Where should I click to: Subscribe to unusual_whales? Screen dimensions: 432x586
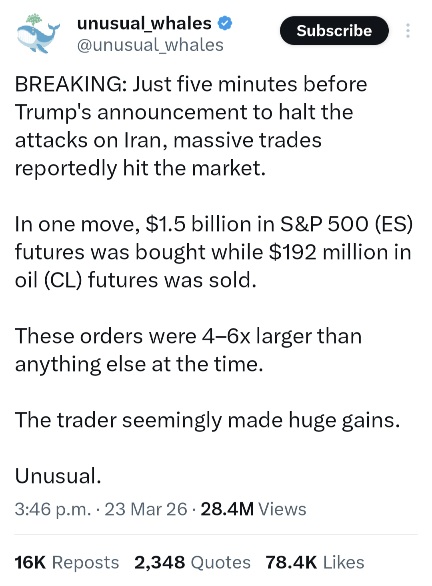(334, 31)
